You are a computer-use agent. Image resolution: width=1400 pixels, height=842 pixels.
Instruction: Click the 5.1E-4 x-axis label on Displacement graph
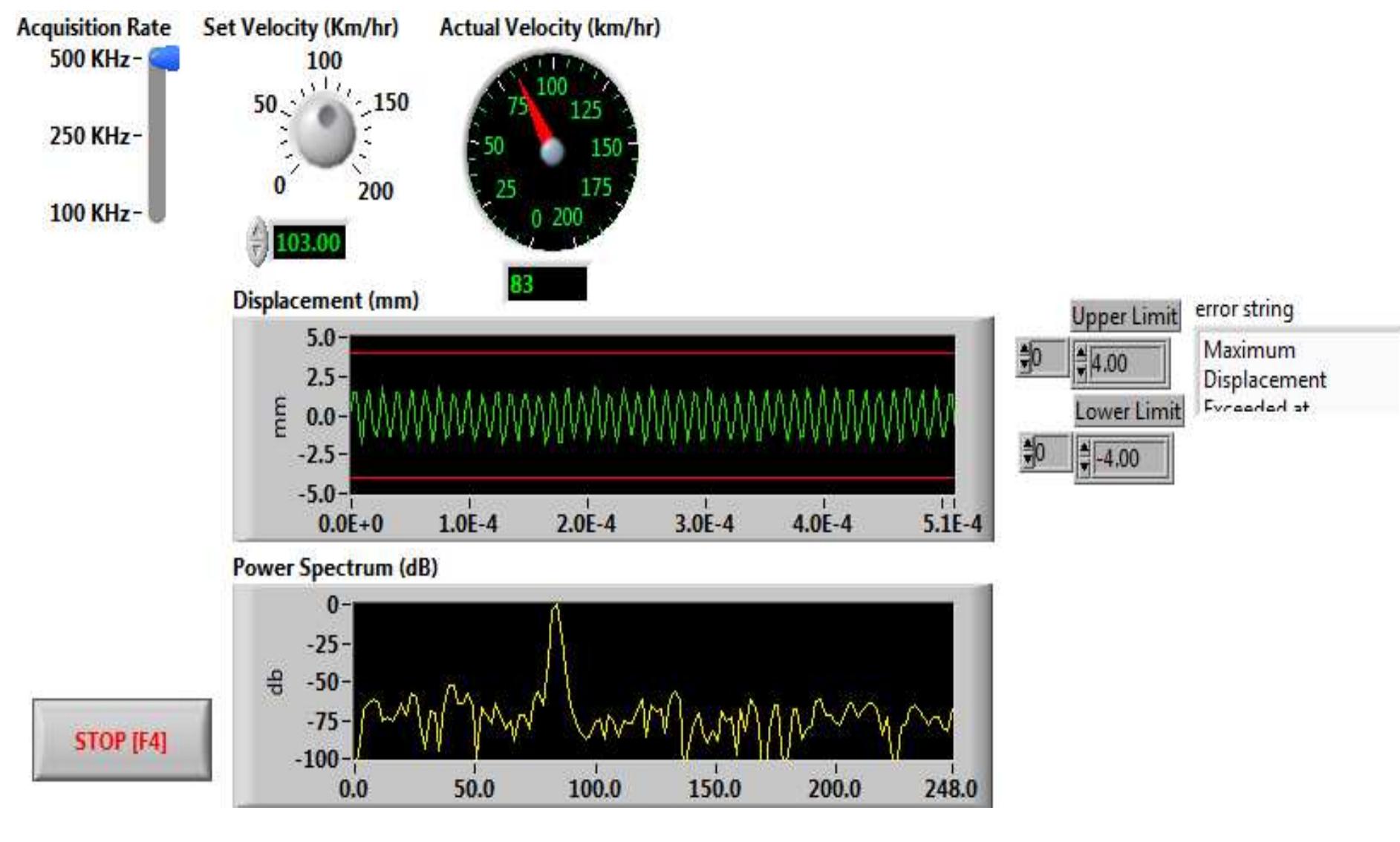pos(952,523)
